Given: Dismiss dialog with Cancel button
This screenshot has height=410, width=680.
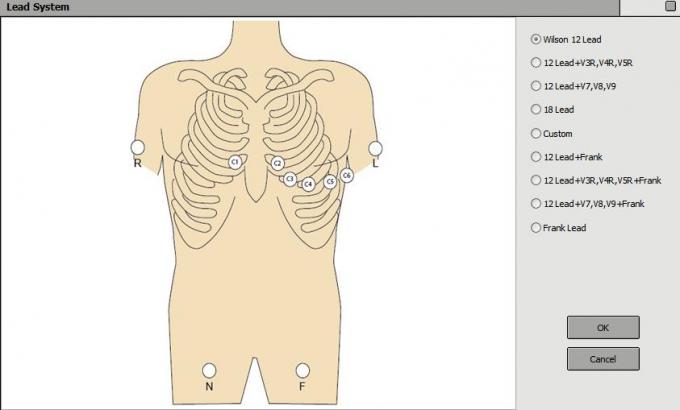Looking at the screenshot, I should tap(603, 359).
